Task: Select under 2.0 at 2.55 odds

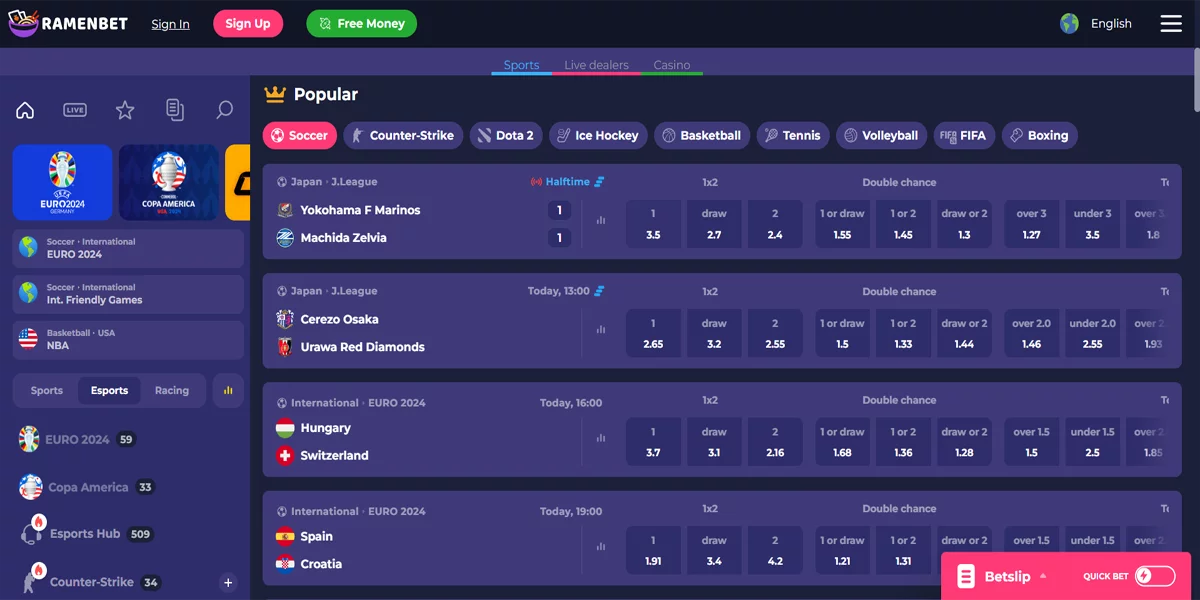Action: (x=1092, y=333)
